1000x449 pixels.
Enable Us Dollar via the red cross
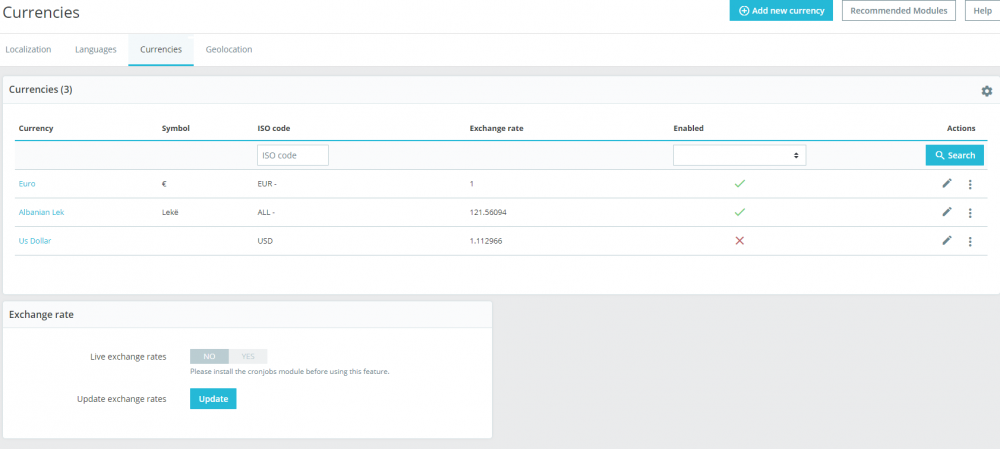pyautogui.click(x=740, y=240)
